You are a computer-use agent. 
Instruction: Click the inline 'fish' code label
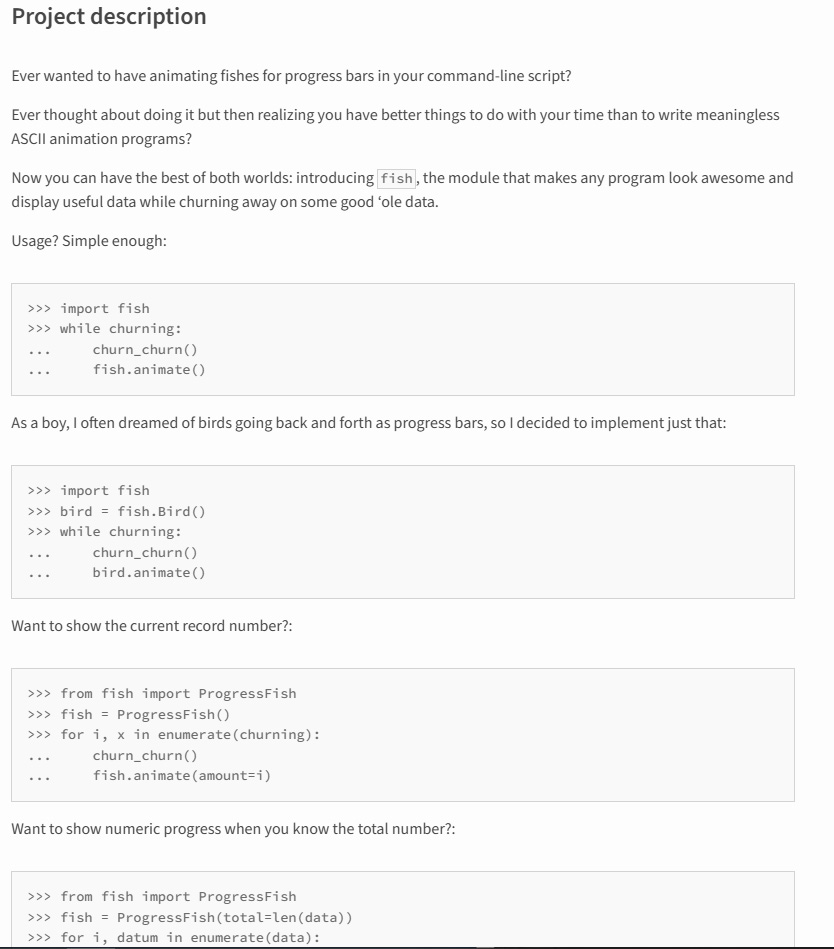tap(397, 179)
